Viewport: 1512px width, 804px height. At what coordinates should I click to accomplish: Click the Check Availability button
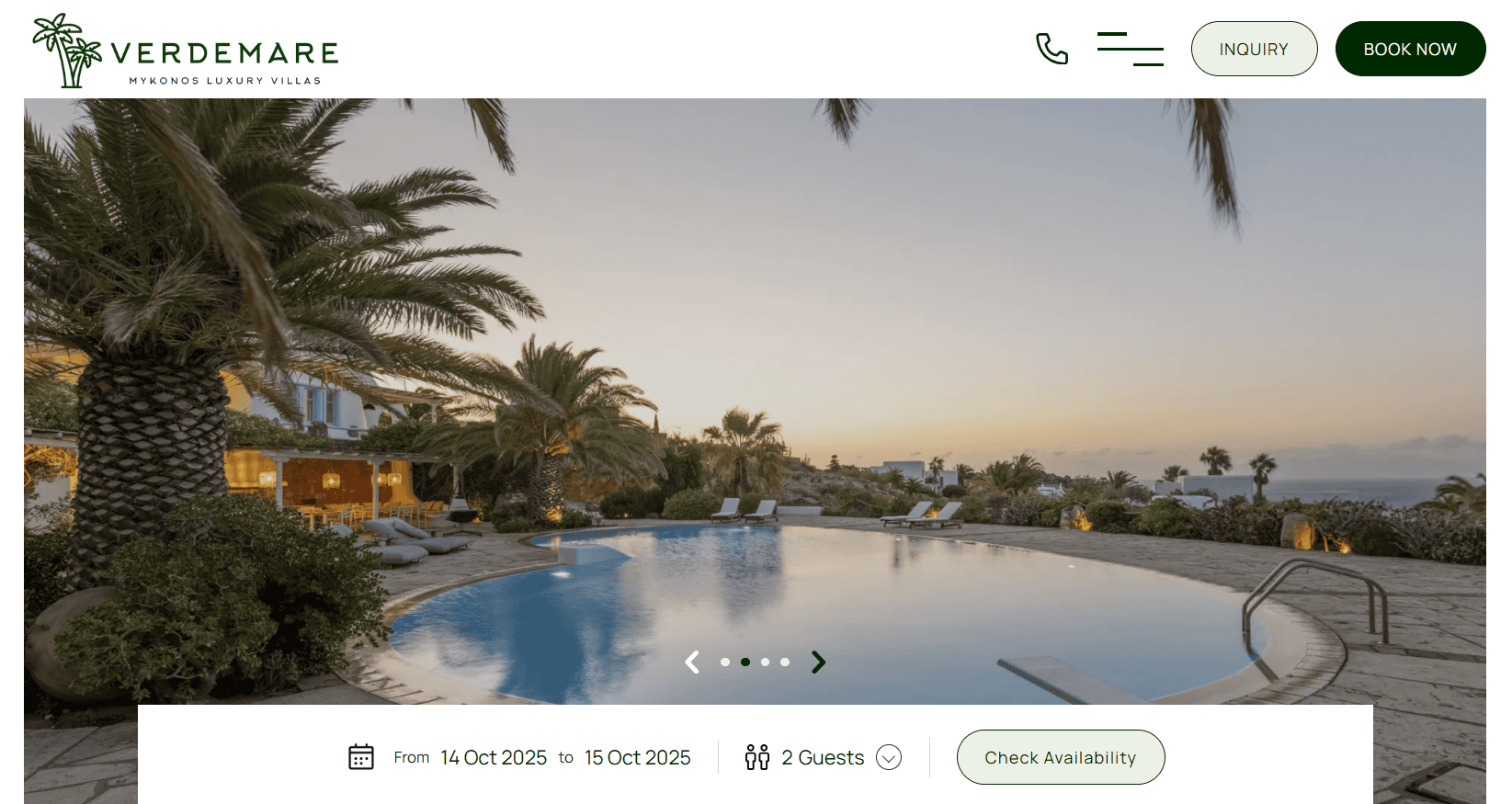pos(1061,757)
